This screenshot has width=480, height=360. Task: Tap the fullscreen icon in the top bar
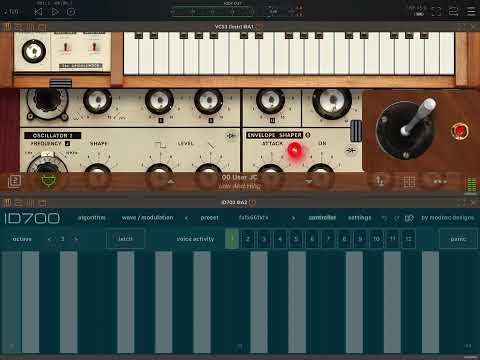click(436, 11)
